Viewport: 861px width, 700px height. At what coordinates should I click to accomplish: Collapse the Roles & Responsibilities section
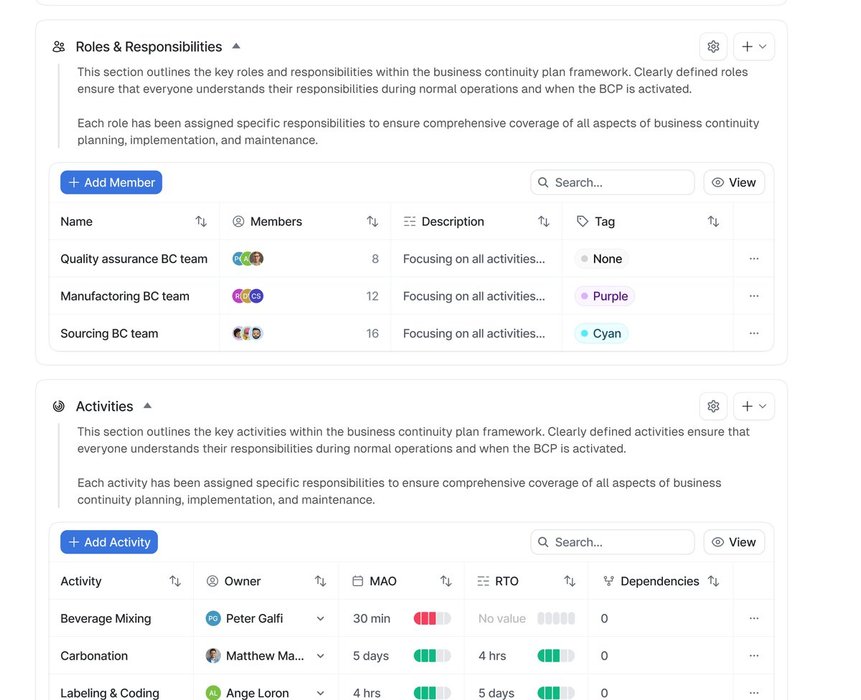coord(236,46)
